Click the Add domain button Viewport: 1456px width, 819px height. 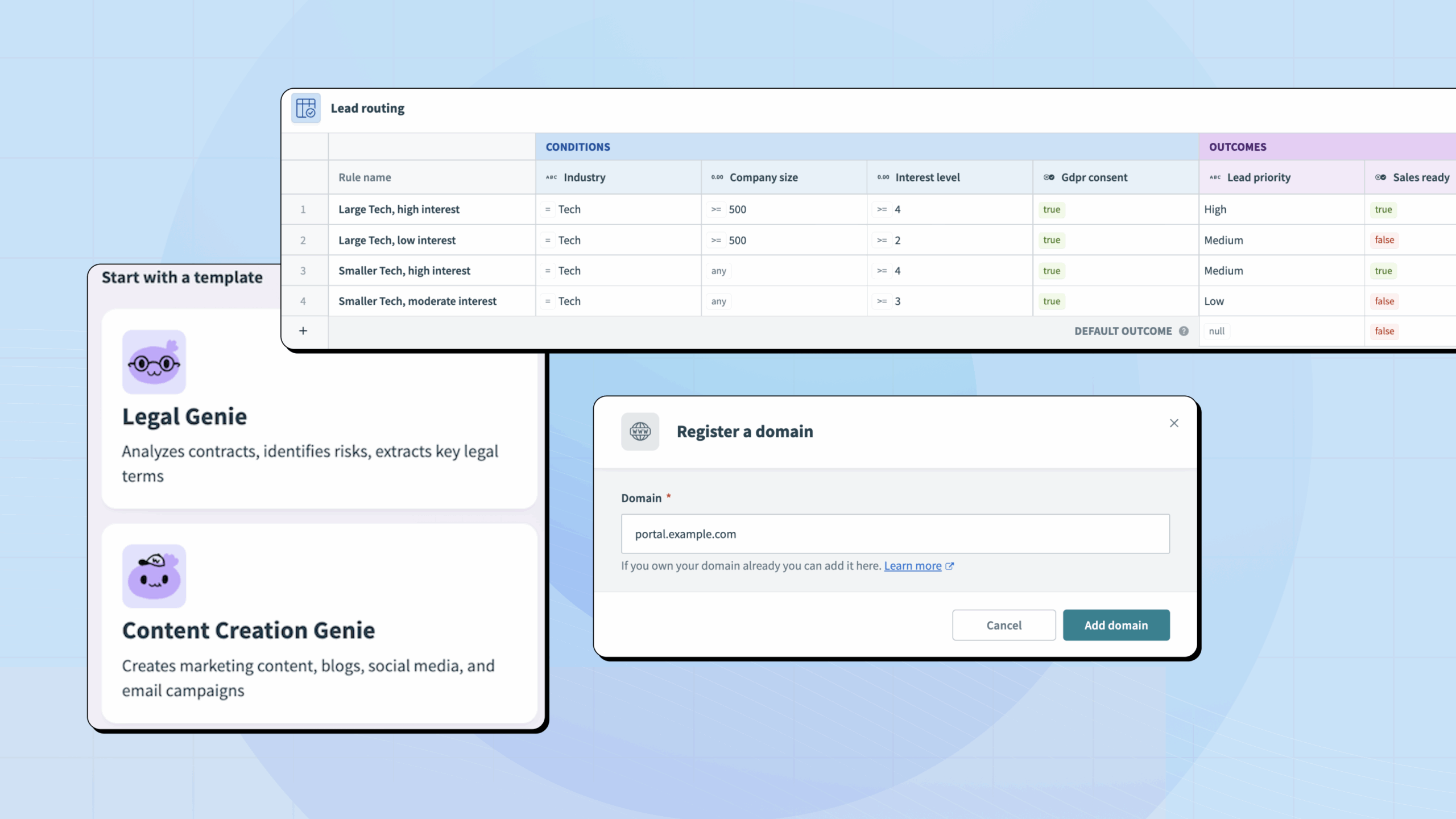click(x=1116, y=625)
